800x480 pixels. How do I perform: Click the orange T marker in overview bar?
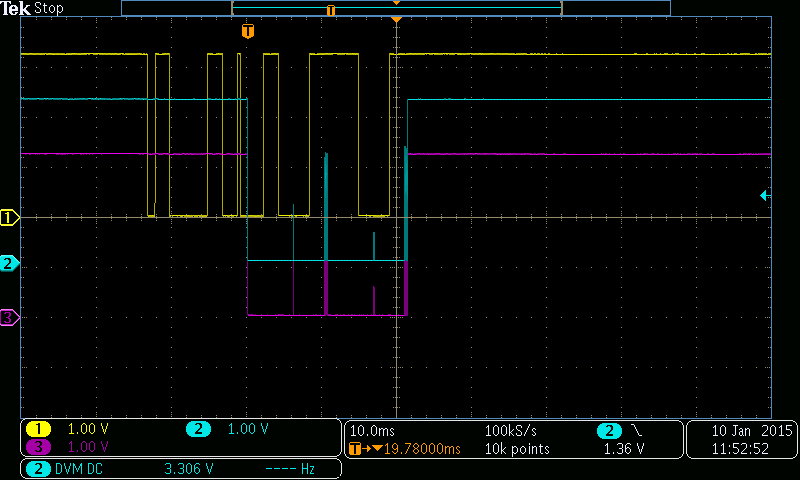point(331,10)
